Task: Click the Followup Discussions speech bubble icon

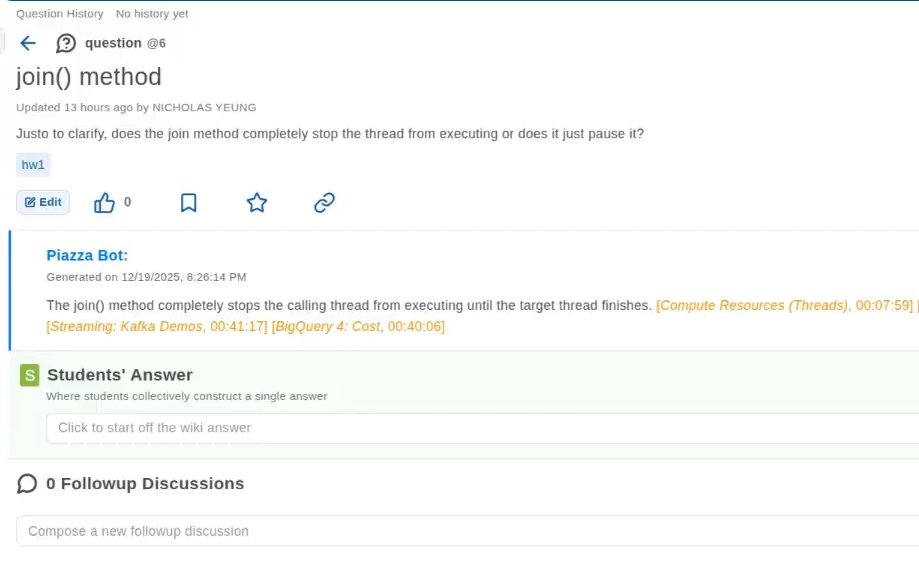Action: pyautogui.click(x=27, y=484)
